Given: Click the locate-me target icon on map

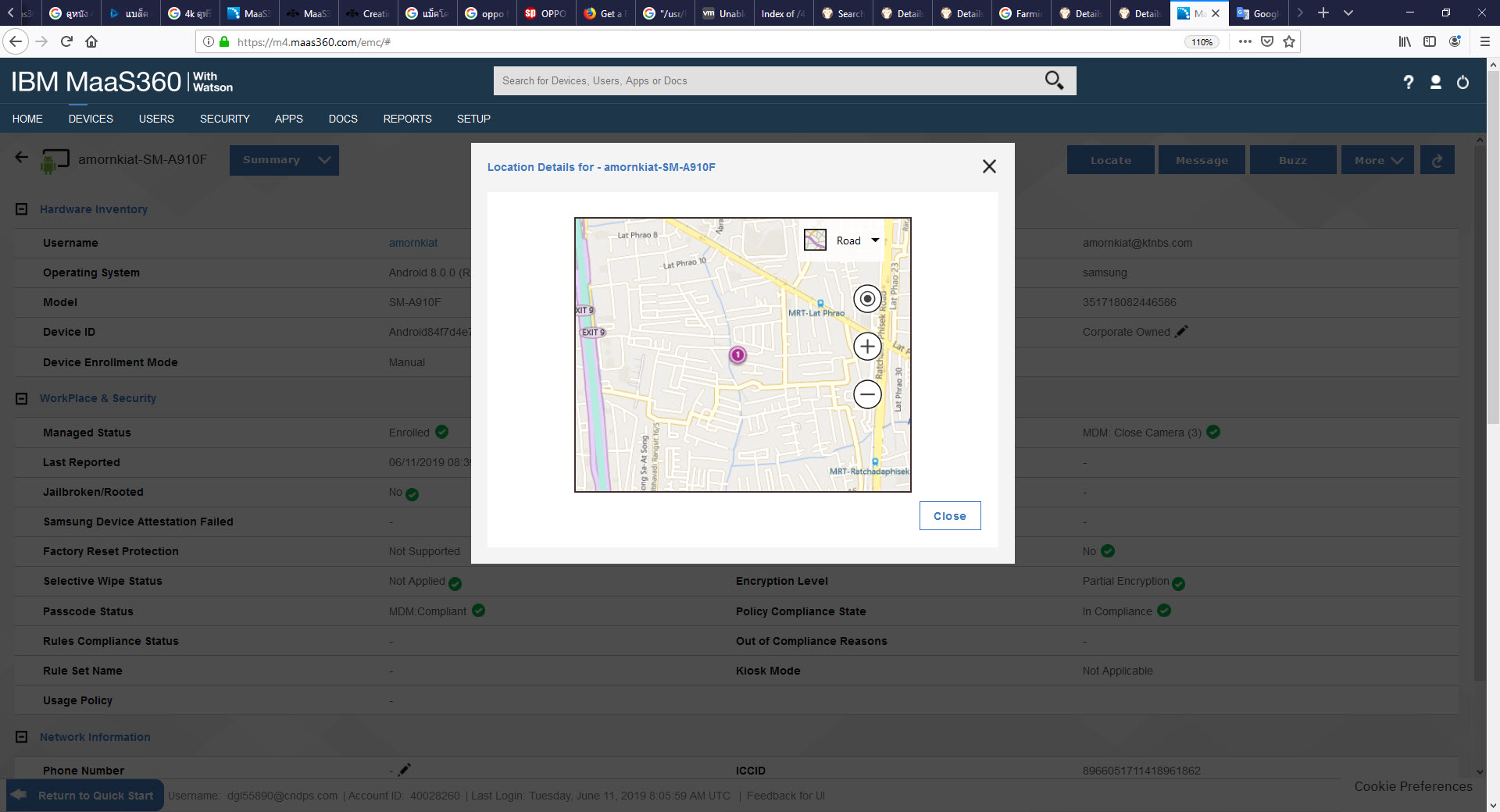Looking at the screenshot, I should click(x=867, y=299).
